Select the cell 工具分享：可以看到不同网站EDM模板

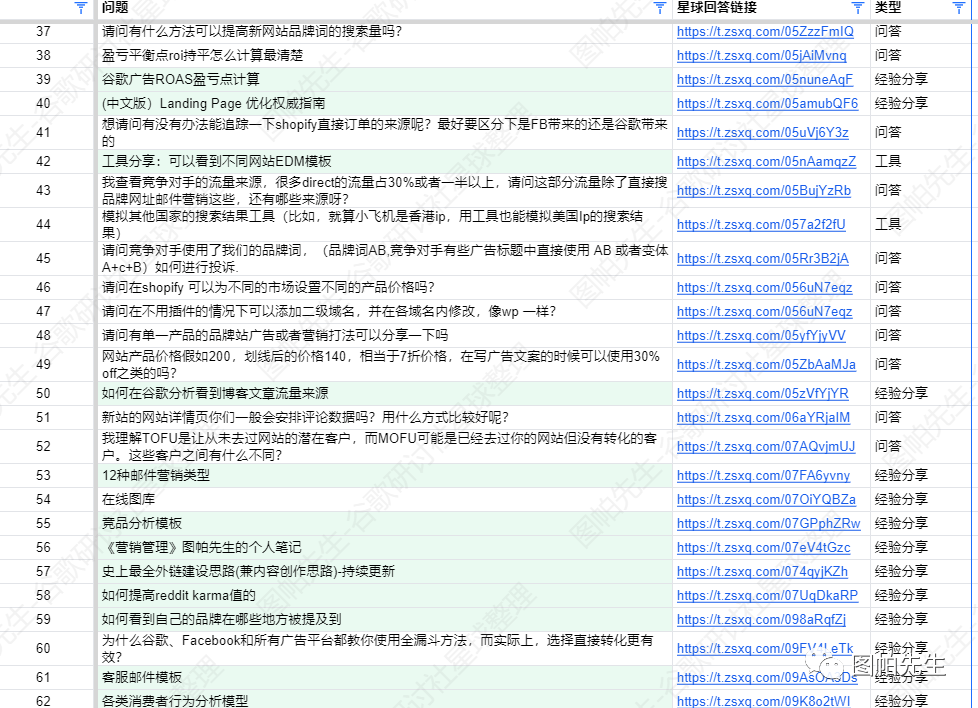tap(250, 161)
